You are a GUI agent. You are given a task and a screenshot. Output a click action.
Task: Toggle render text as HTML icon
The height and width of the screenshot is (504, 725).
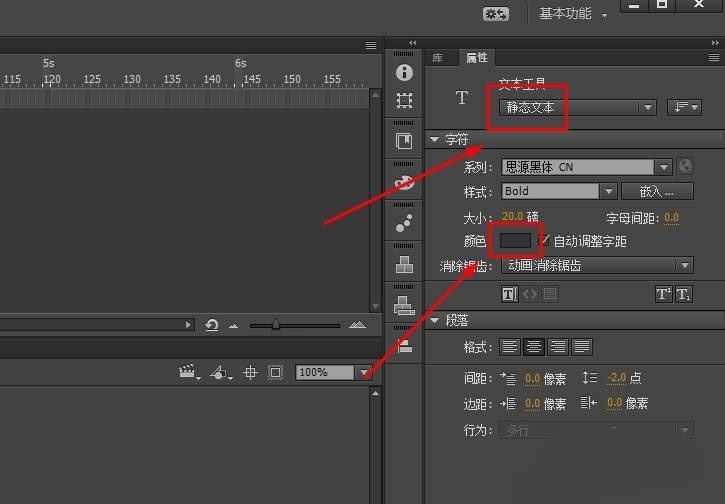click(x=530, y=294)
